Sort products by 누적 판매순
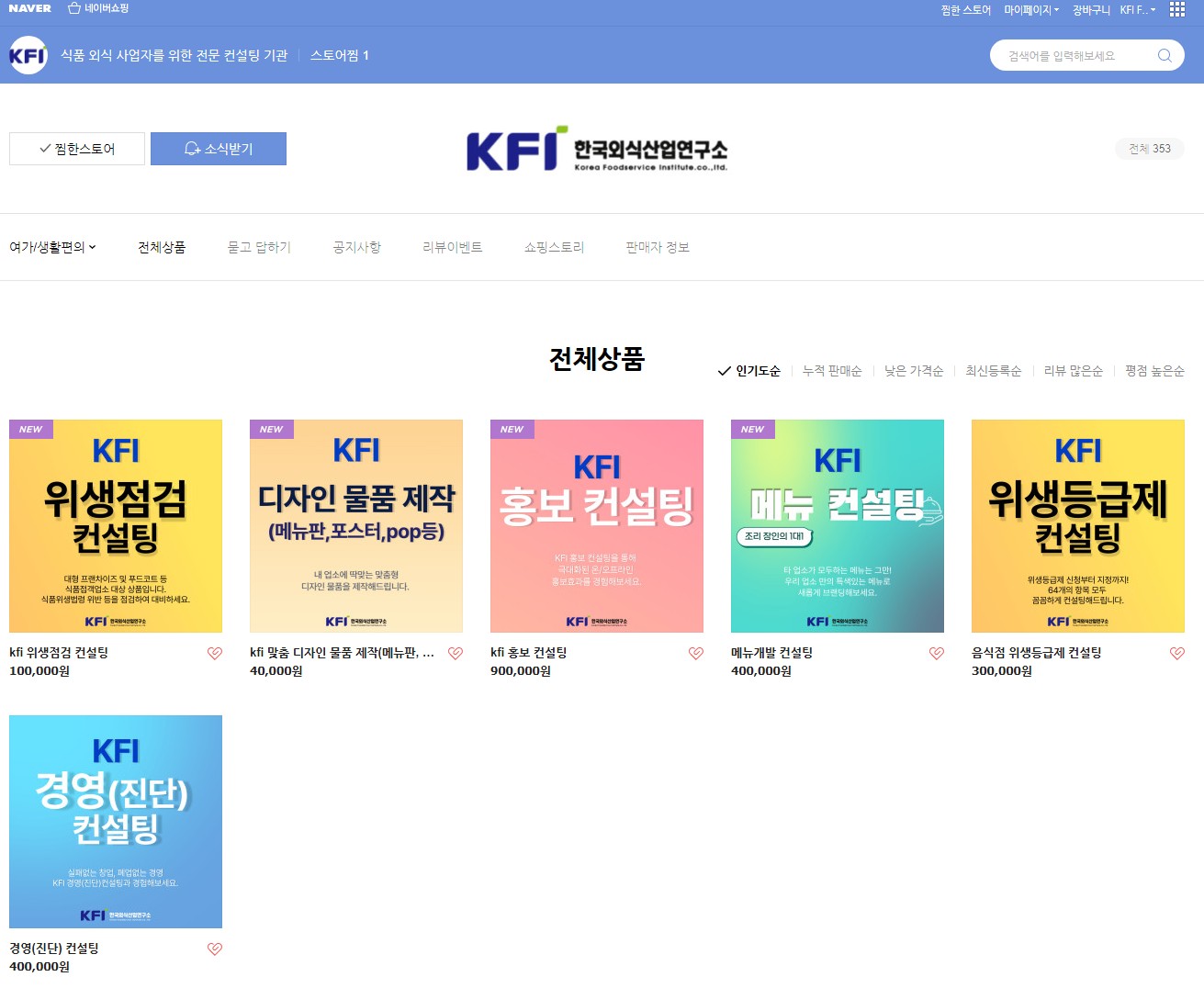 (832, 371)
